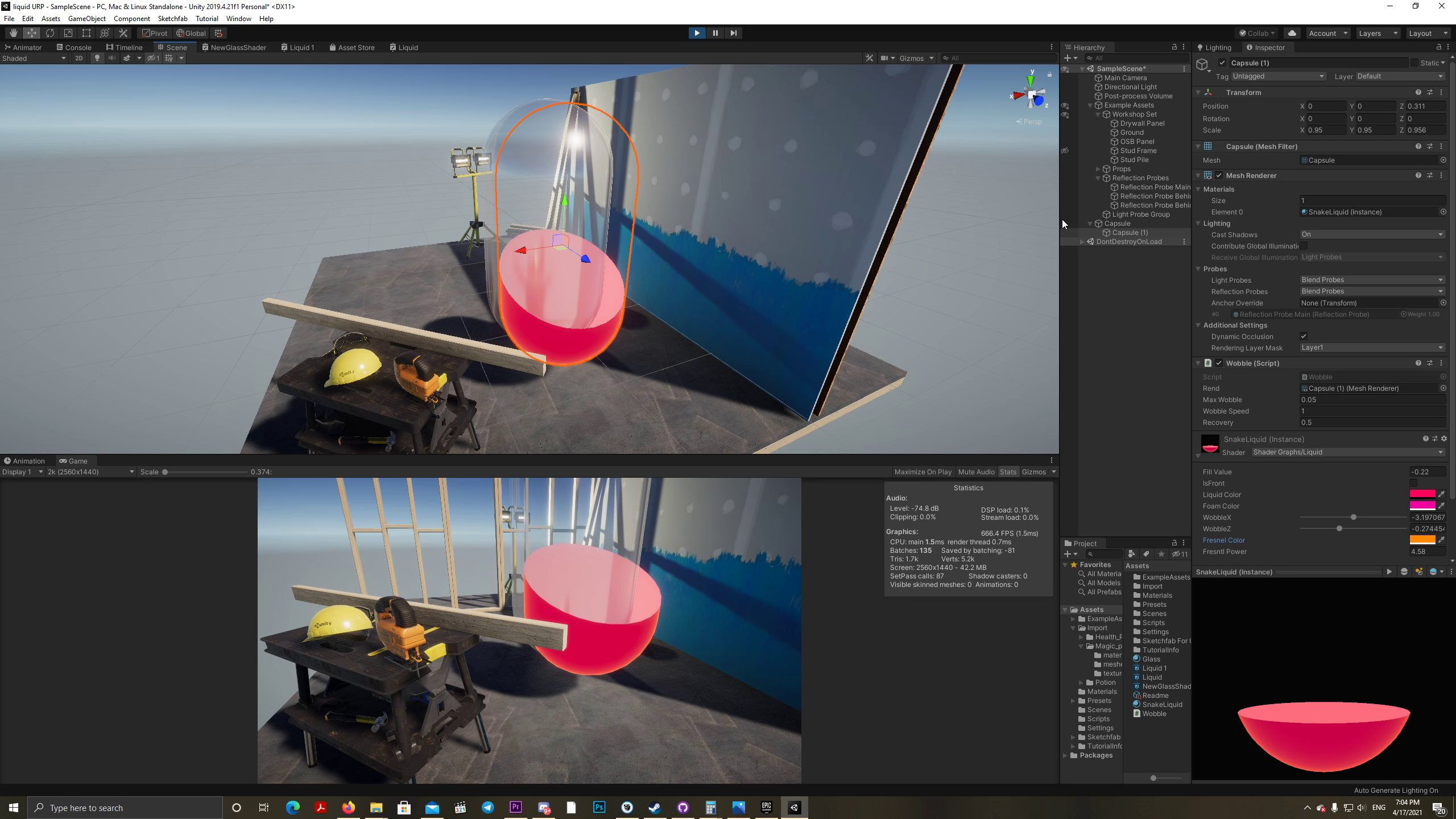Image resolution: width=1456 pixels, height=819 pixels.
Task: Open object picker for Mesh field
Action: tap(1443, 160)
